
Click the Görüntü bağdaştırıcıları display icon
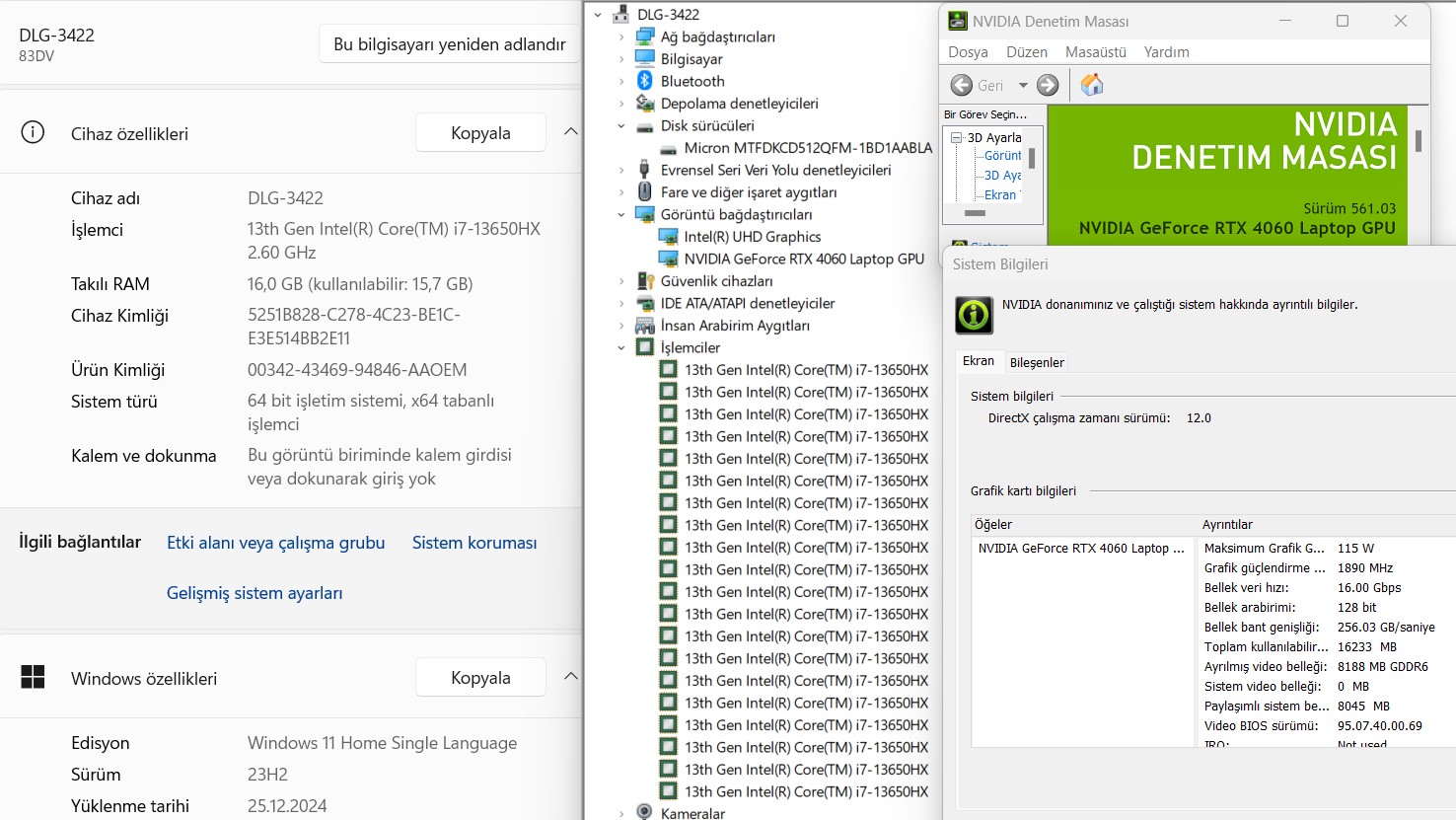645,214
